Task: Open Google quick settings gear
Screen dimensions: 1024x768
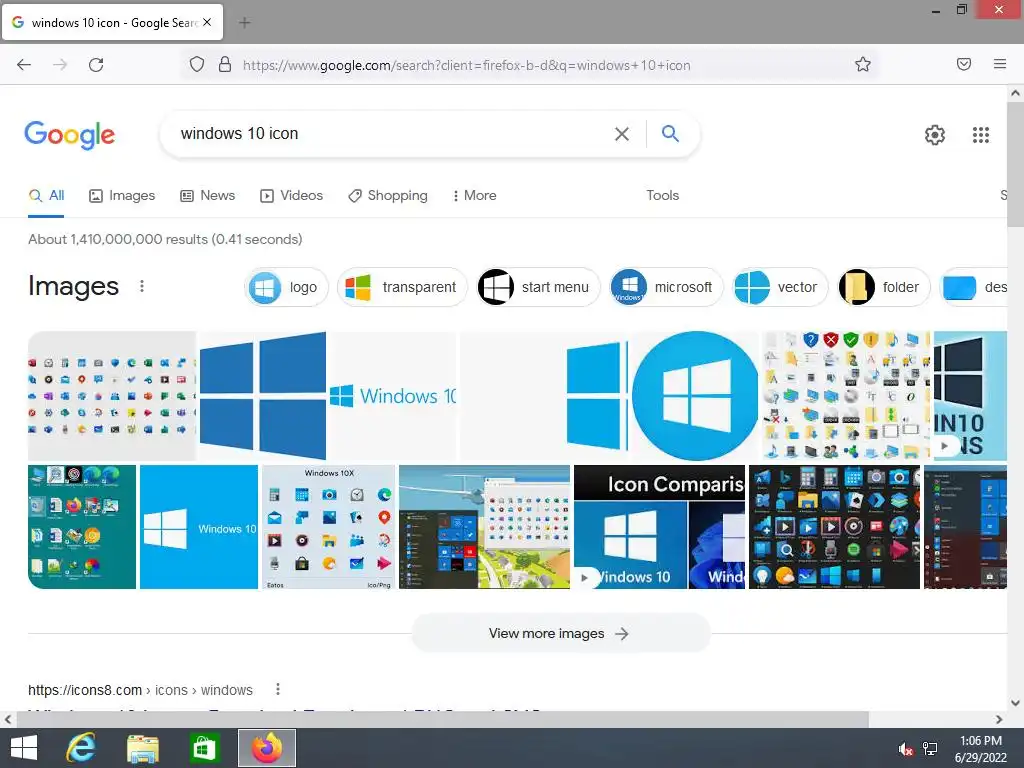Action: click(935, 135)
